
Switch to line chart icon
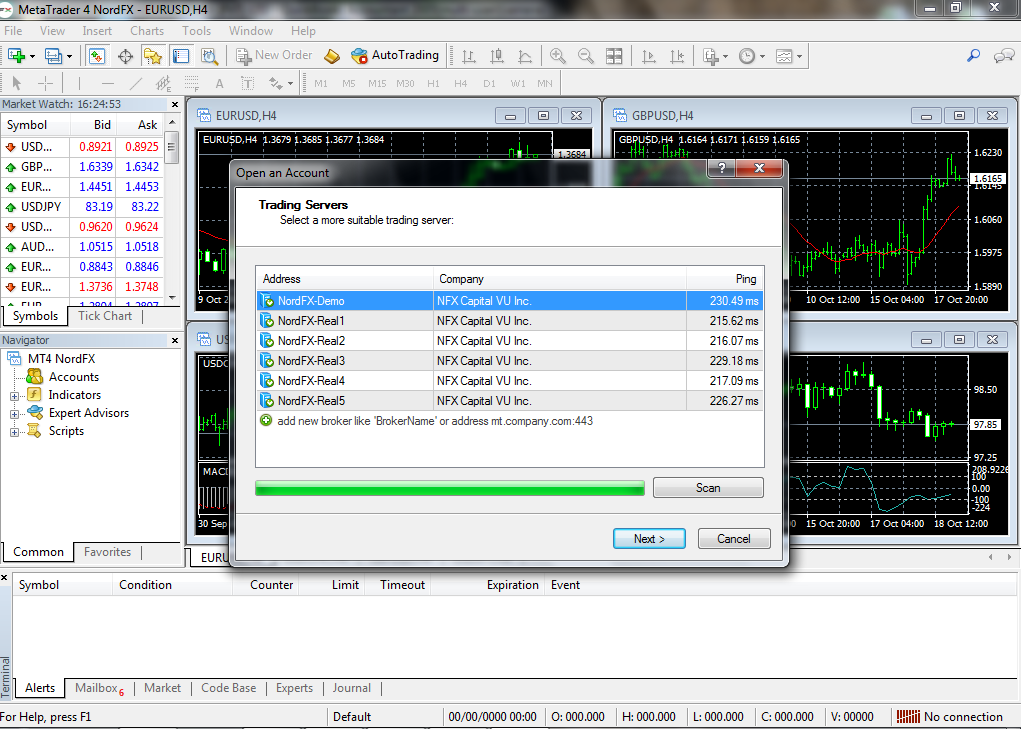525,56
